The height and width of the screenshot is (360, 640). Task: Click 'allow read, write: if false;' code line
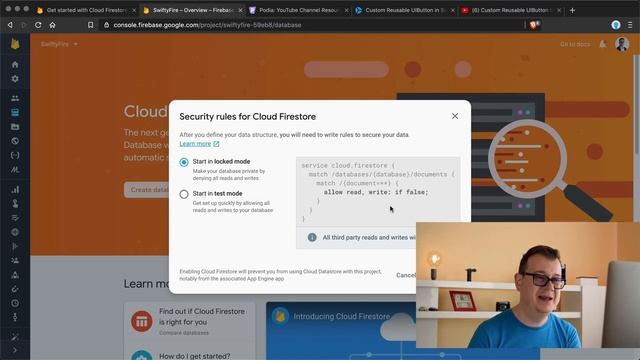point(376,192)
